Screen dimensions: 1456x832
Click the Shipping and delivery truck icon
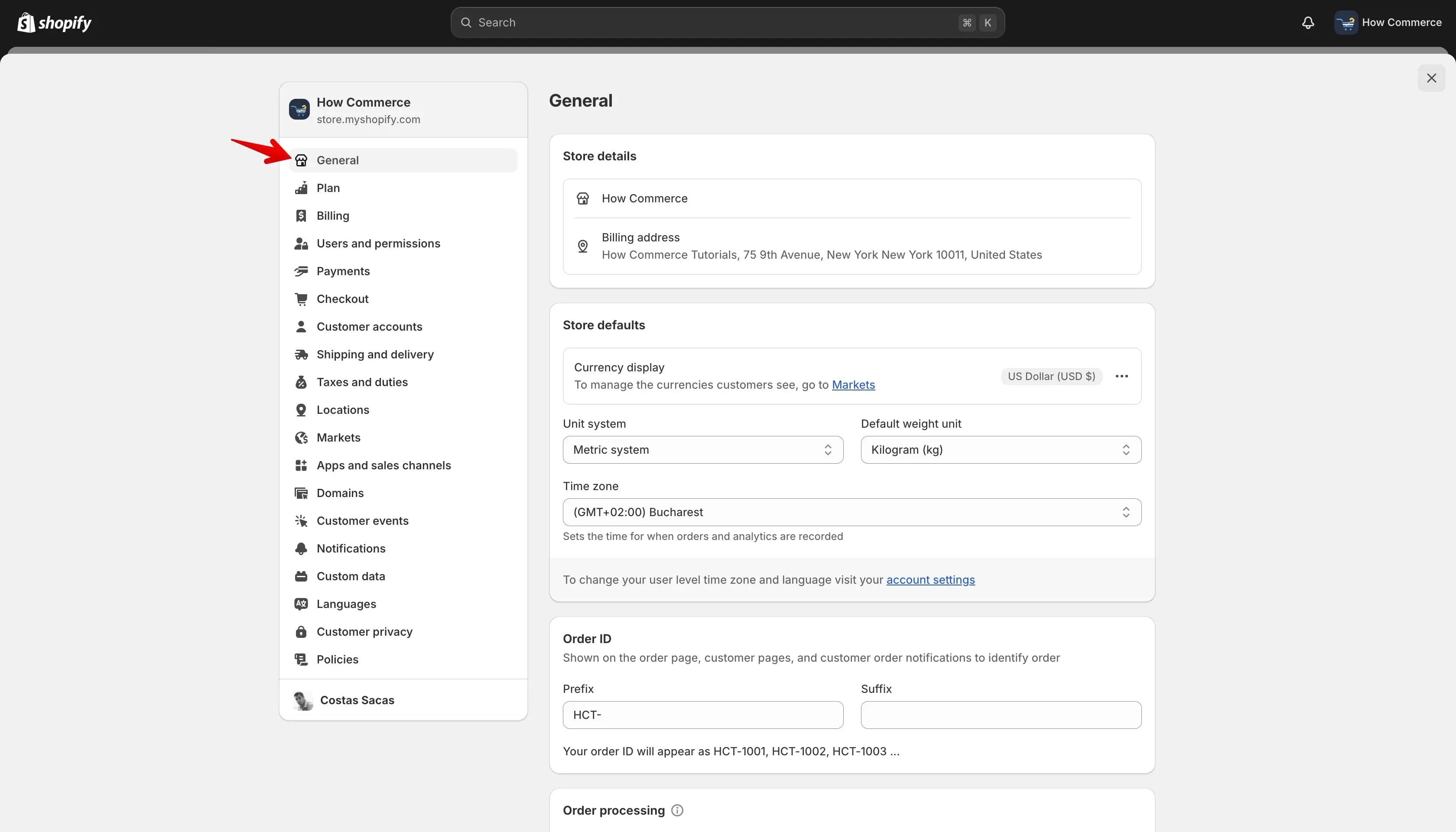(x=301, y=355)
